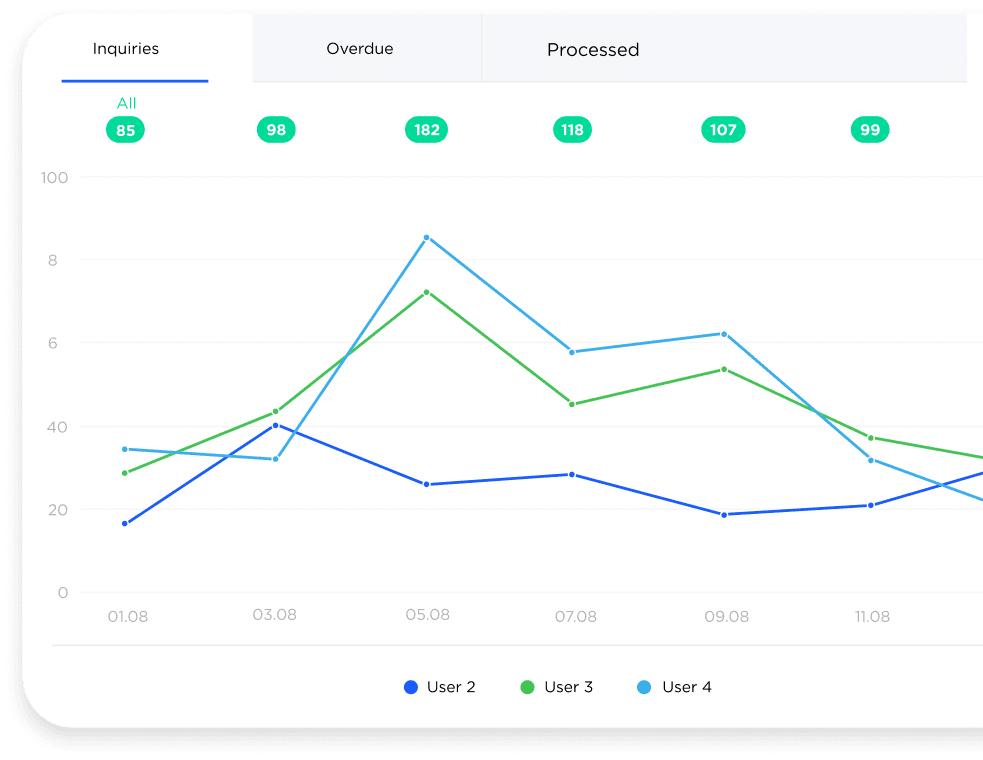983x760 pixels.
Task: Switch to the Processed tab
Action: coord(592,49)
